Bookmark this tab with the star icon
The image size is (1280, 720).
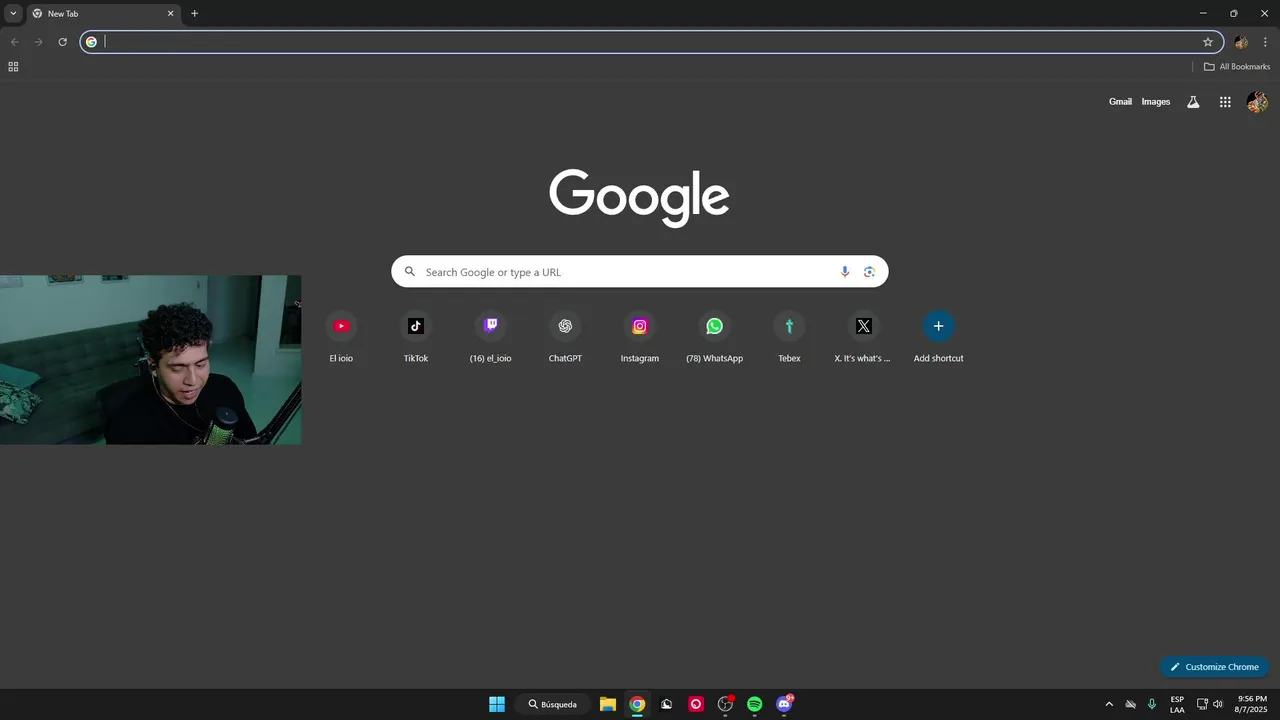(x=1208, y=42)
